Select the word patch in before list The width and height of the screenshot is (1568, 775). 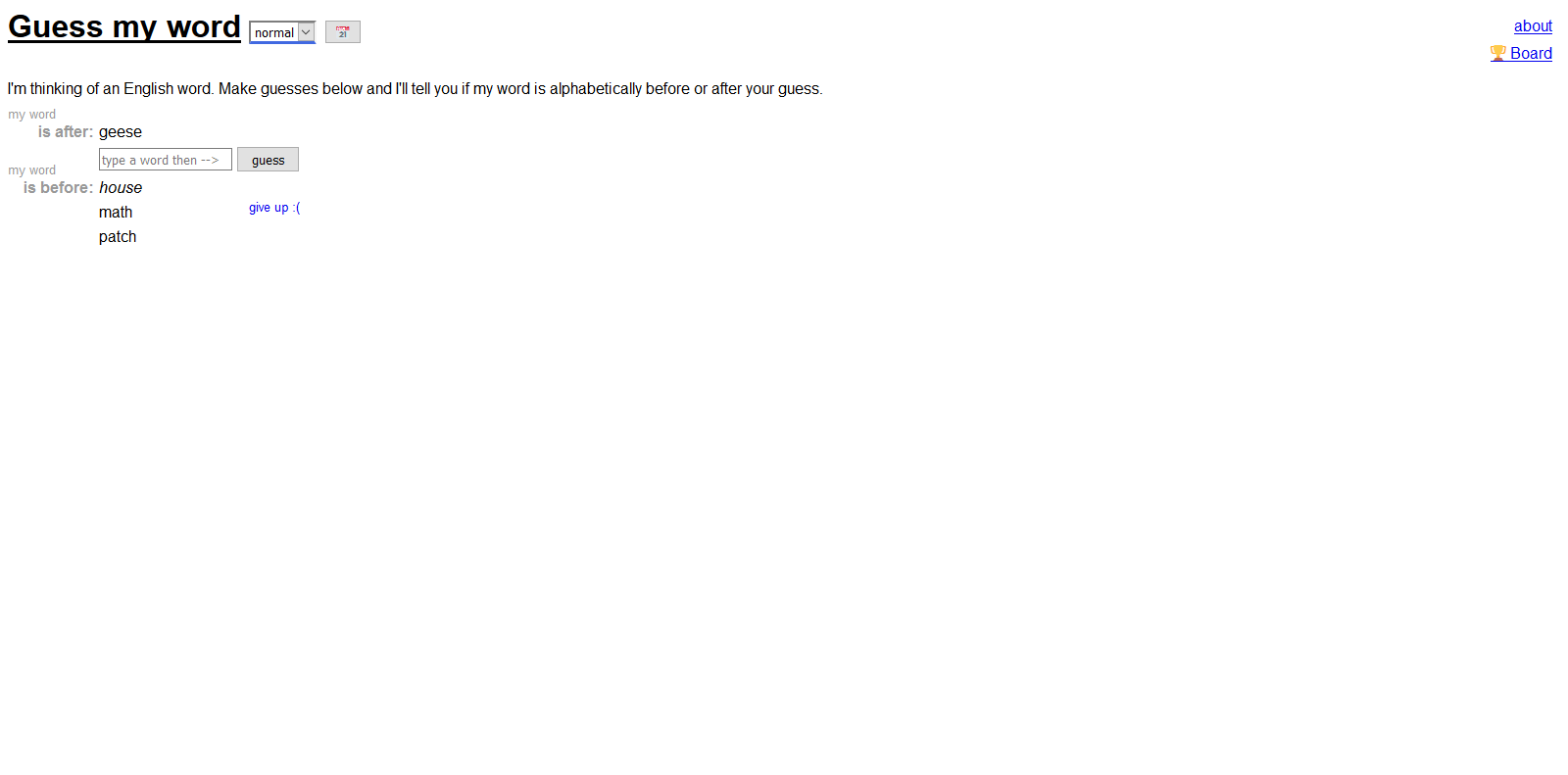point(118,237)
